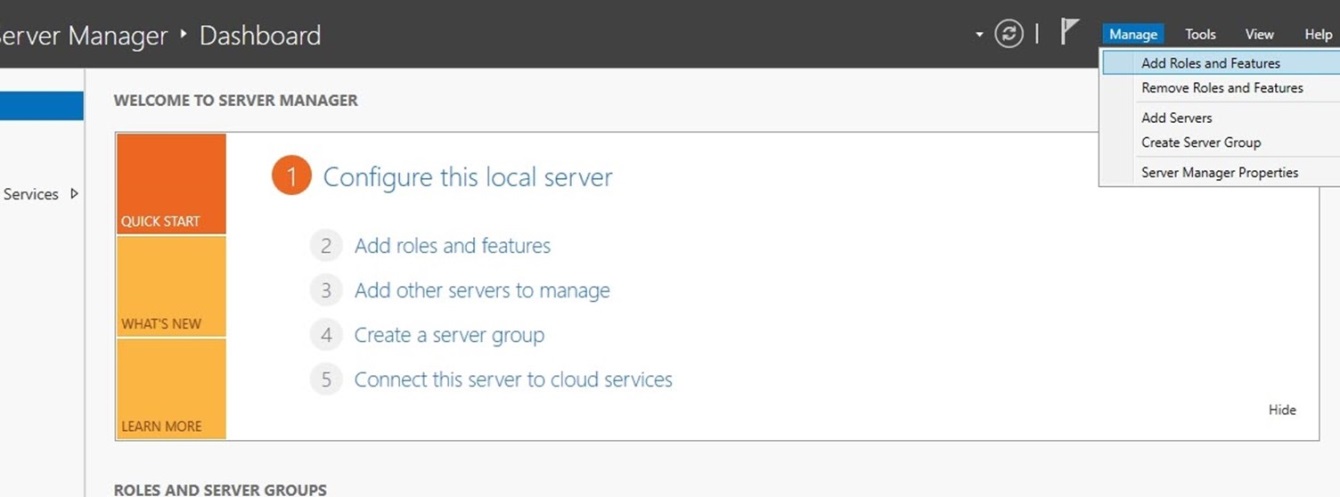Open dropdown arrow beside refresh icon

point(979,35)
